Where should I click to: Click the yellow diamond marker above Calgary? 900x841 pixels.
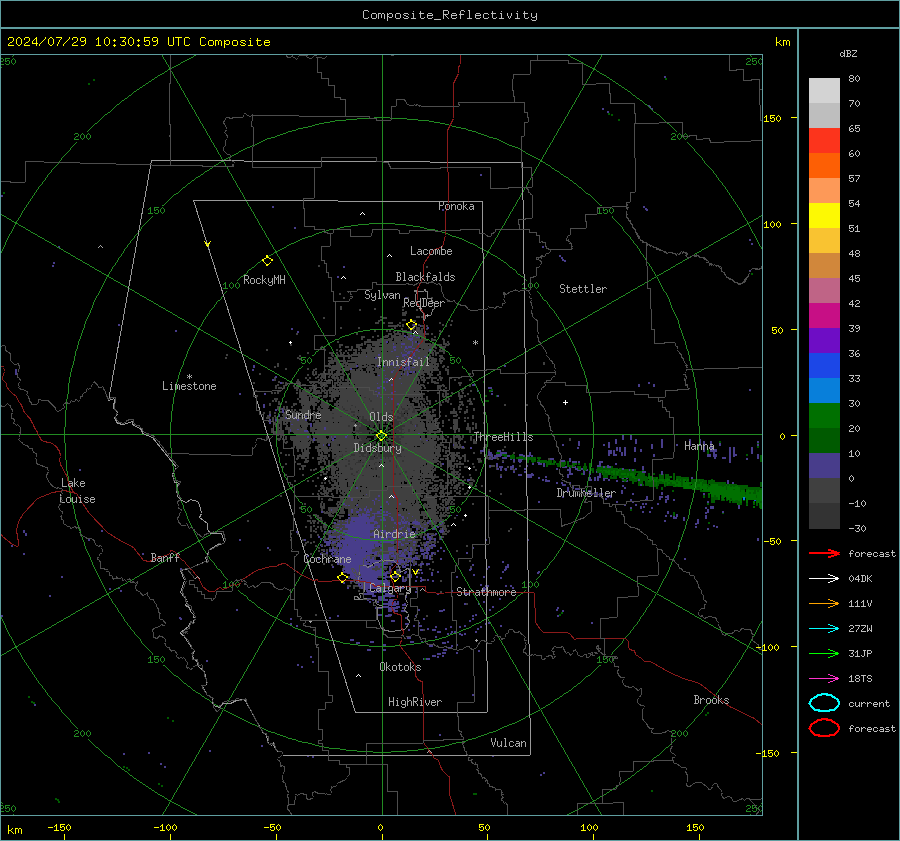pyautogui.click(x=395, y=576)
